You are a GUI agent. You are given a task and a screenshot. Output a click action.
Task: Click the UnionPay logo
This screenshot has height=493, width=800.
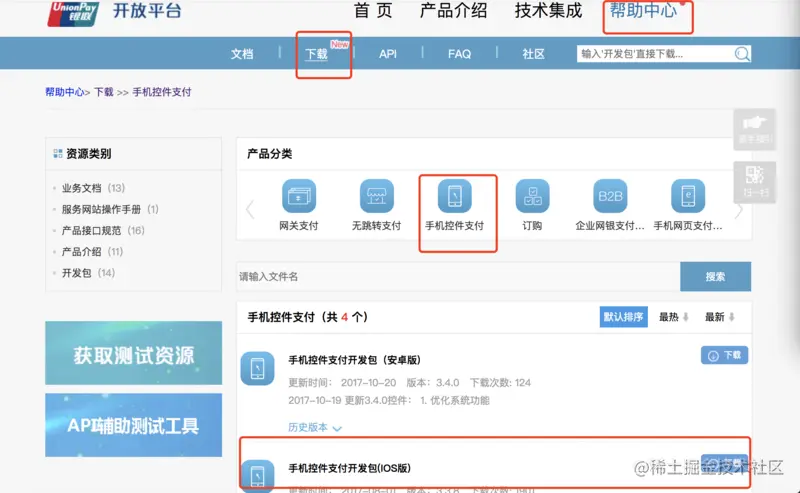click(73, 12)
